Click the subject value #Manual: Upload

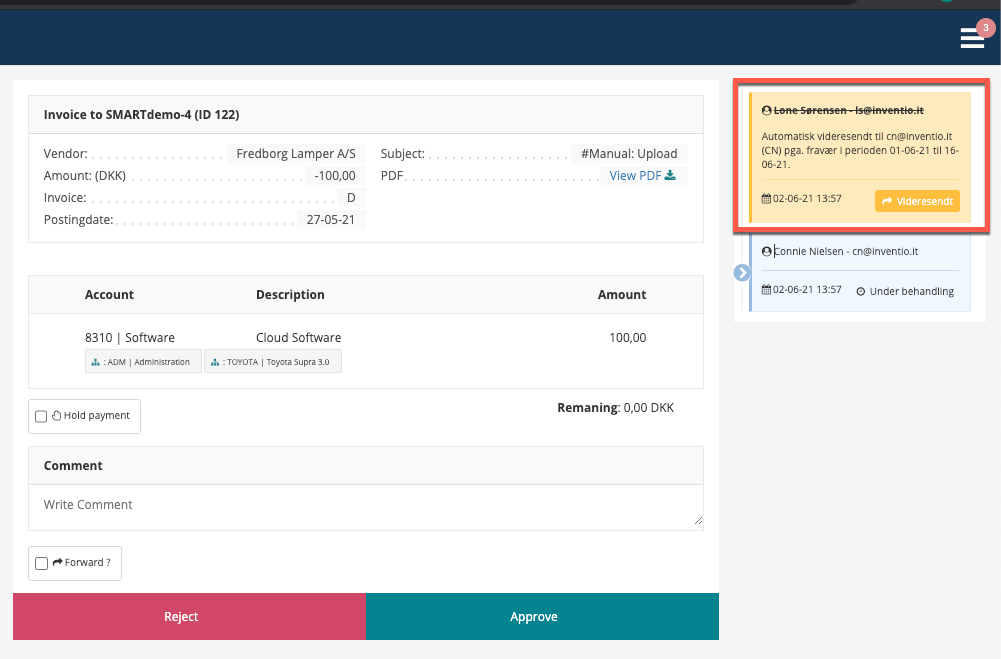[x=629, y=154]
